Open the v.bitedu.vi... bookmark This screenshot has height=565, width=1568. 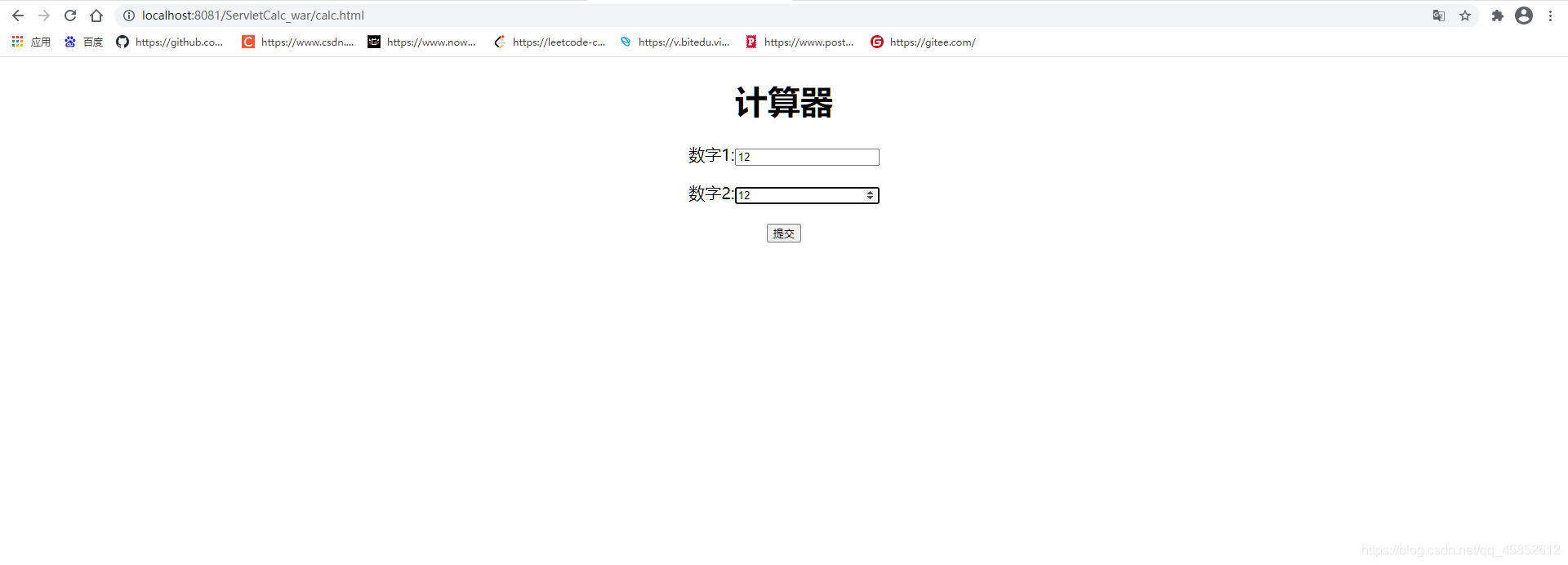[x=675, y=42]
